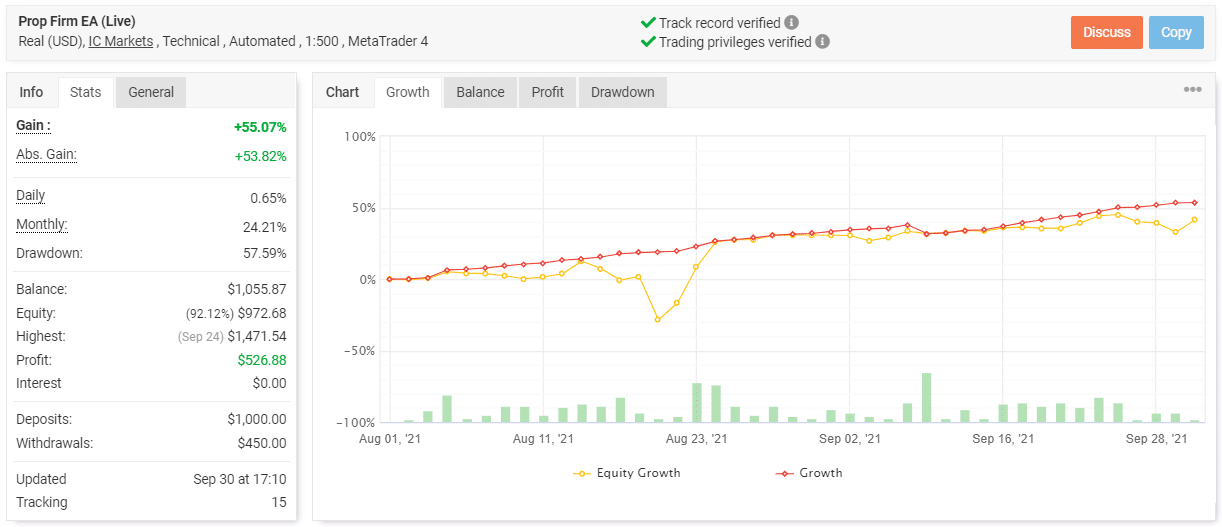The width and height of the screenshot is (1222, 527).
Task: Click the $1,471.54 highest value
Action: tap(257, 337)
